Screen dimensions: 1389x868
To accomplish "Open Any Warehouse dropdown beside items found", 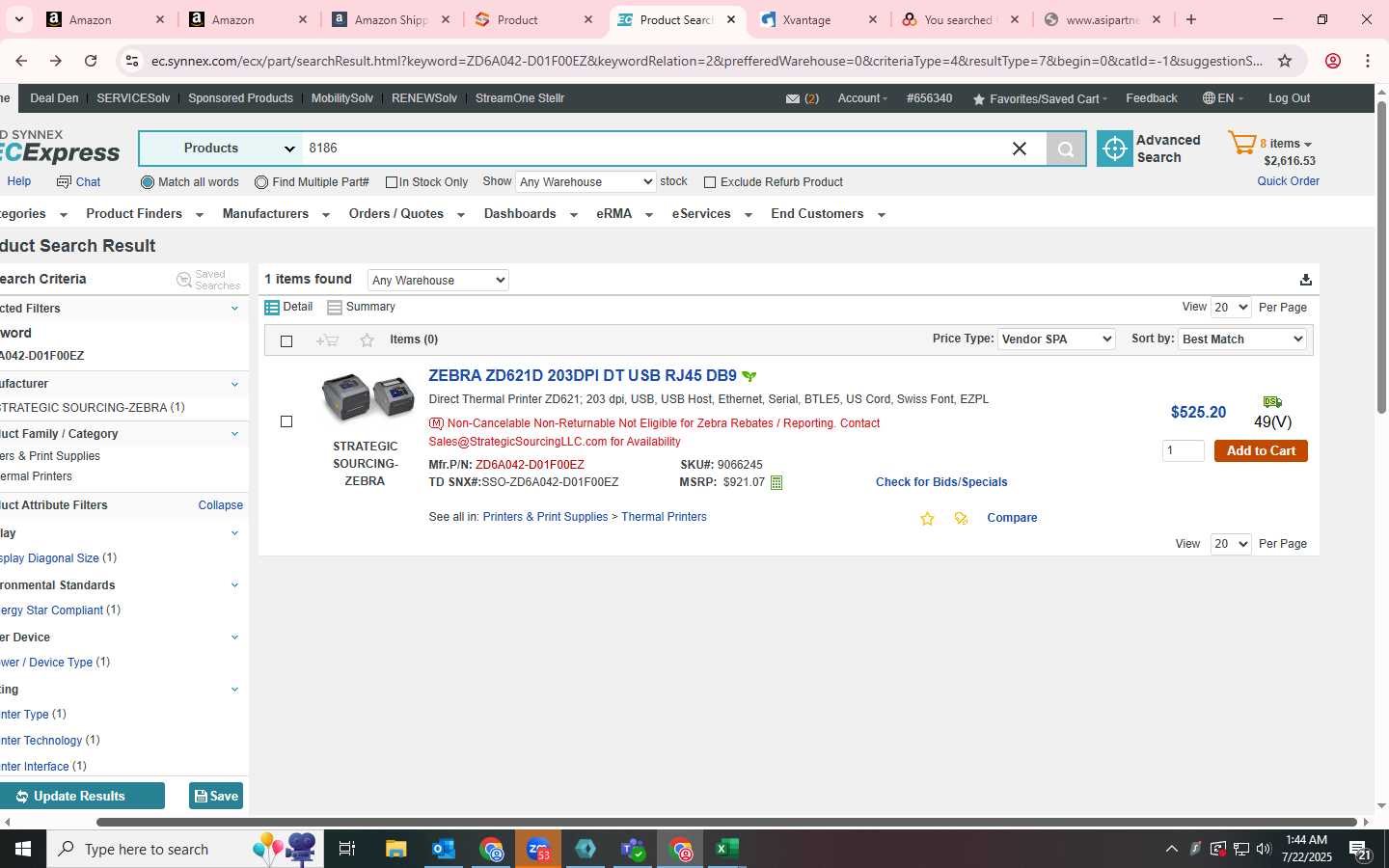I will click(438, 281).
